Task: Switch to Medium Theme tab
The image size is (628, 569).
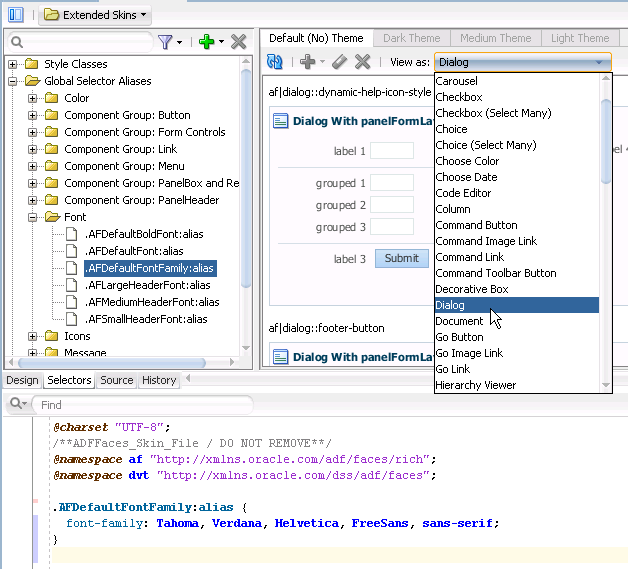Action: [495, 38]
